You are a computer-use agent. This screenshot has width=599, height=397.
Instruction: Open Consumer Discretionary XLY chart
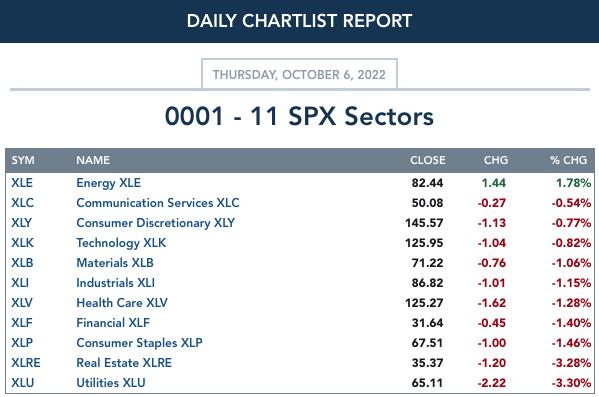pos(155,223)
